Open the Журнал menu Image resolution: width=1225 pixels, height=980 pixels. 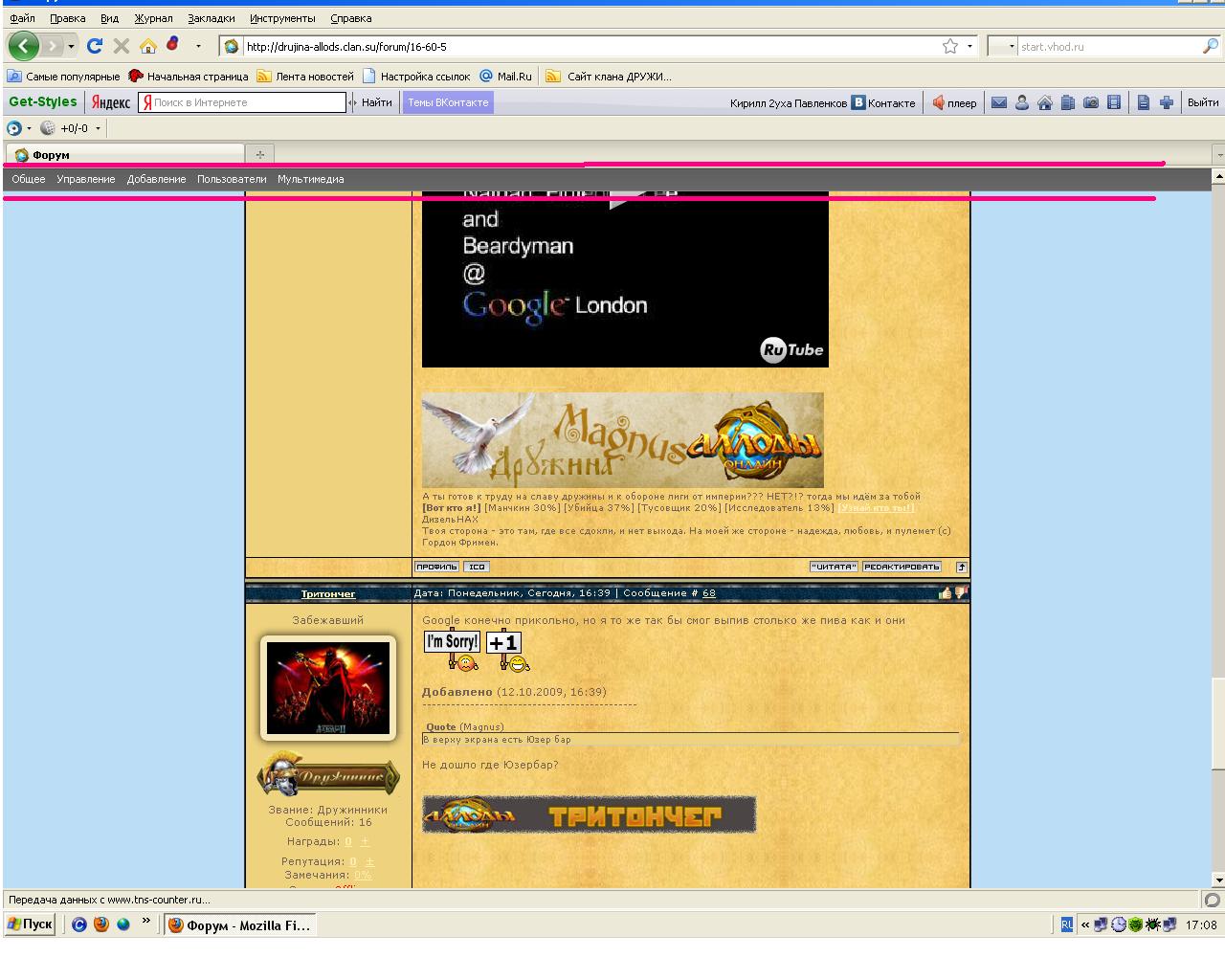[153, 18]
